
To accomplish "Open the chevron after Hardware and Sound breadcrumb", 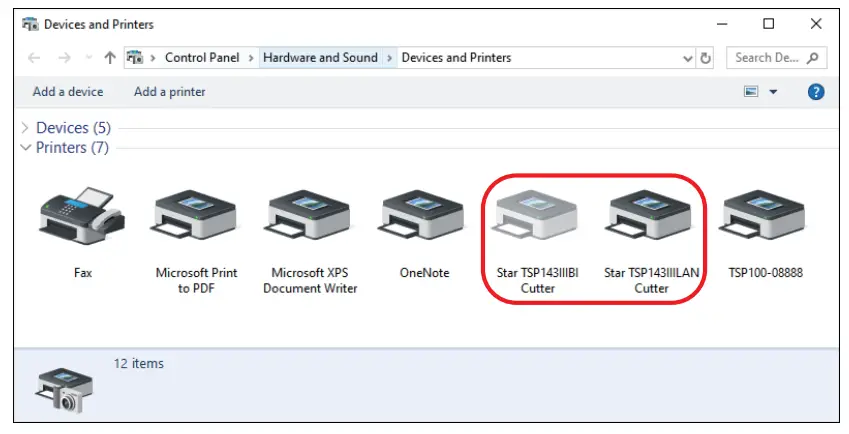I will coord(389,57).
